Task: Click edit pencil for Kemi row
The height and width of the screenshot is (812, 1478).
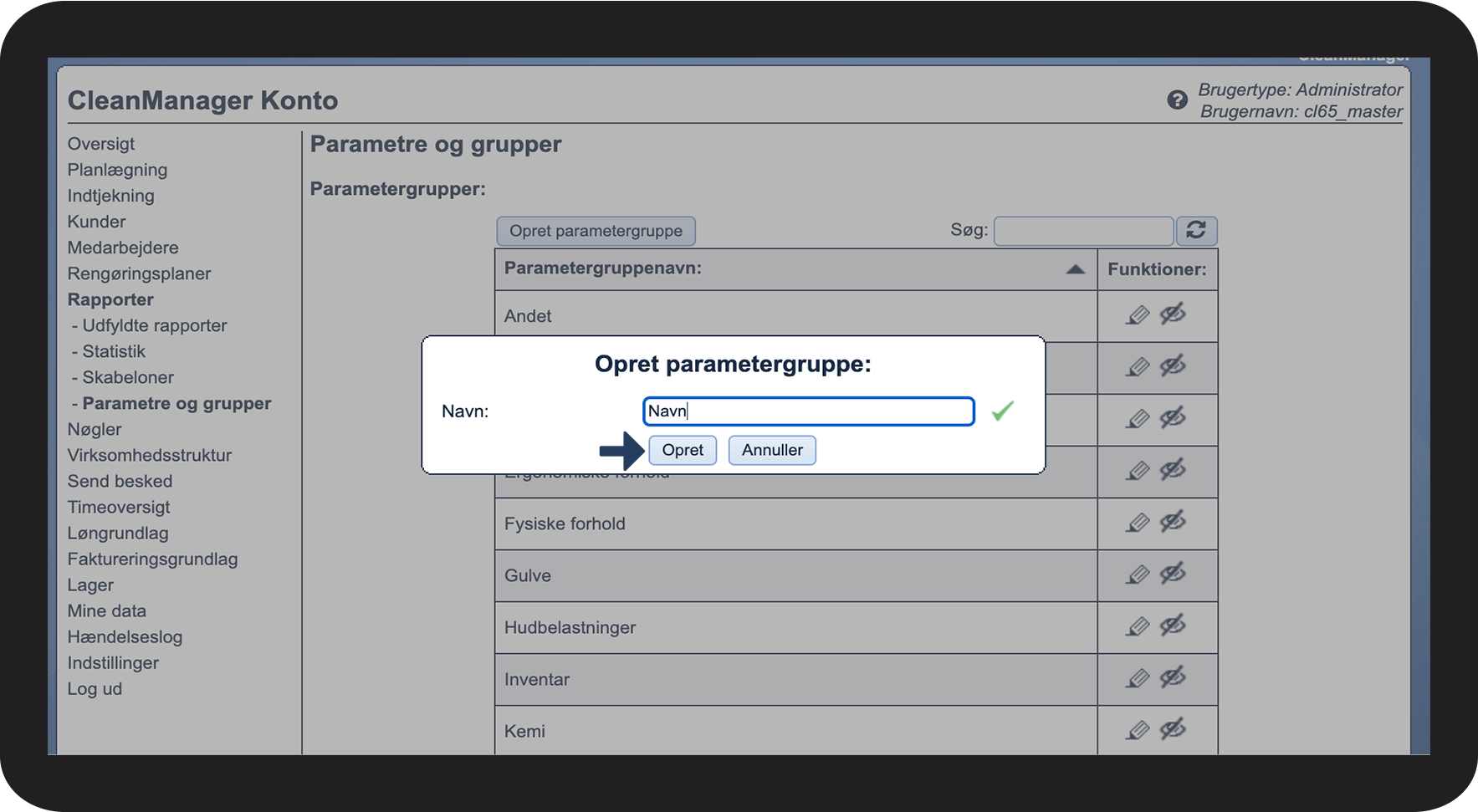Action: [x=1138, y=731]
